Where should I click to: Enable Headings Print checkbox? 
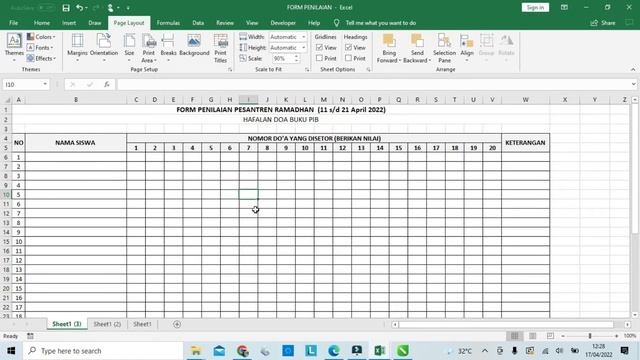pyautogui.click(x=348, y=58)
